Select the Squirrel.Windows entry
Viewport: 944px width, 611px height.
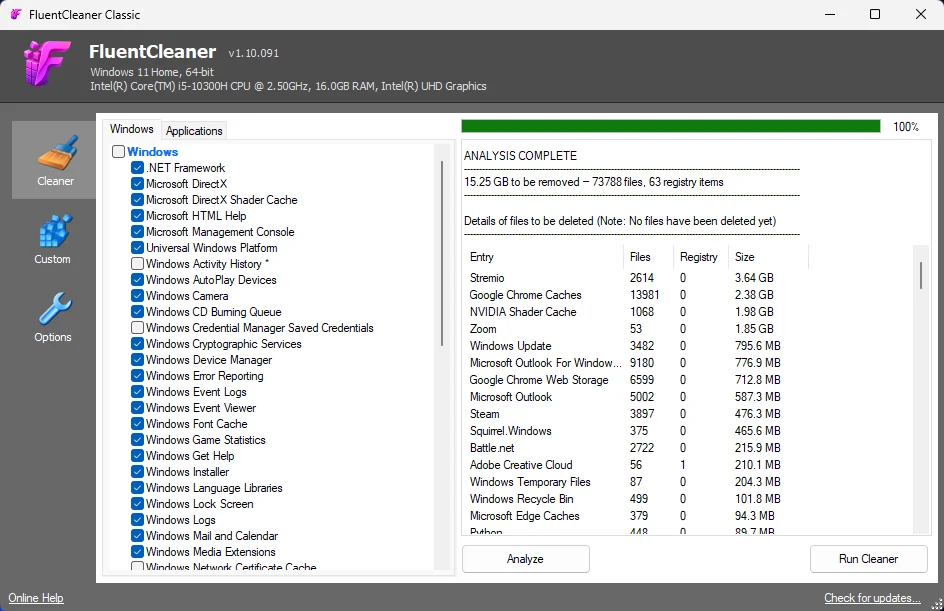click(638, 431)
